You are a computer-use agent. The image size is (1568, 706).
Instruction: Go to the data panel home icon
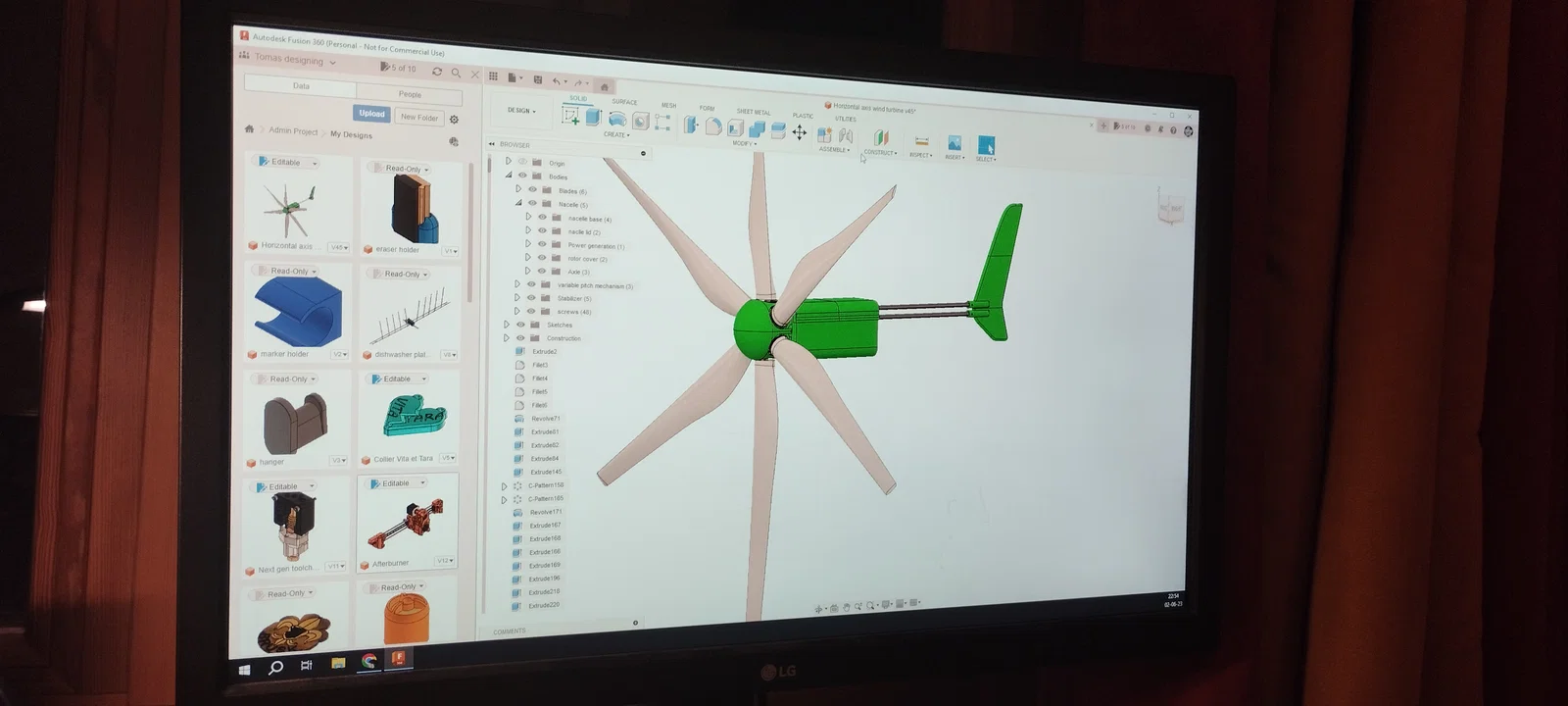(x=249, y=128)
